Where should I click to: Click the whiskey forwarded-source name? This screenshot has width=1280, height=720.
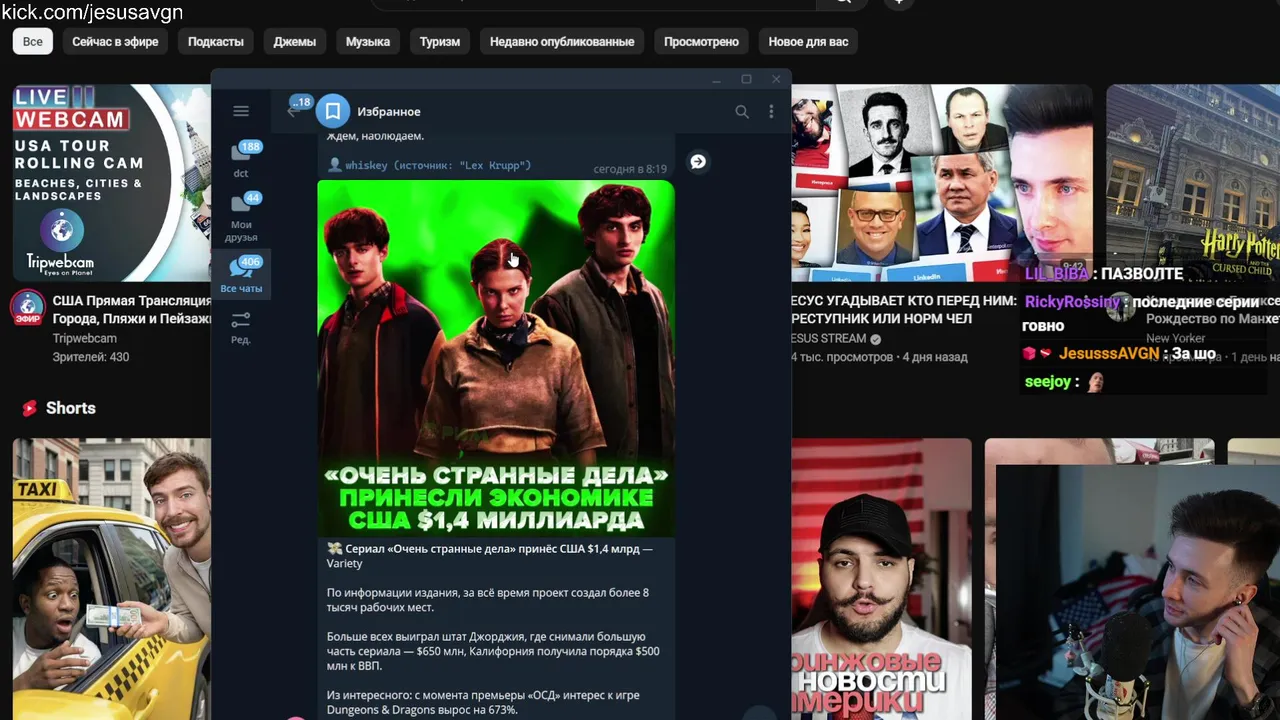(366, 165)
